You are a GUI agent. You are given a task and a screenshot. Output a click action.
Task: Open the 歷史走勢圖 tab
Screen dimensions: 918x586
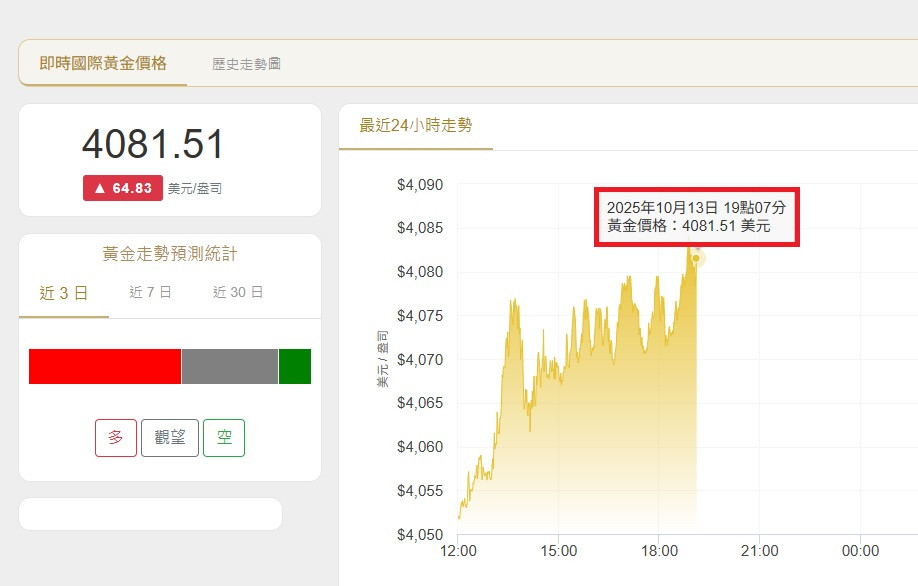tap(246, 64)
